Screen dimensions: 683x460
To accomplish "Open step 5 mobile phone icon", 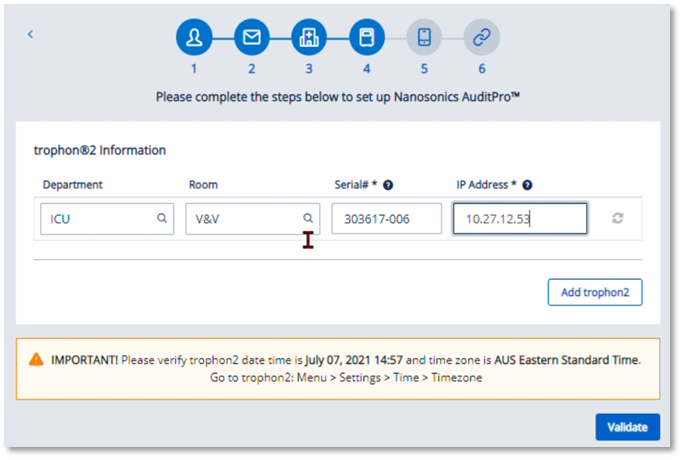I will pyautogui.click(x=424, y=37).
